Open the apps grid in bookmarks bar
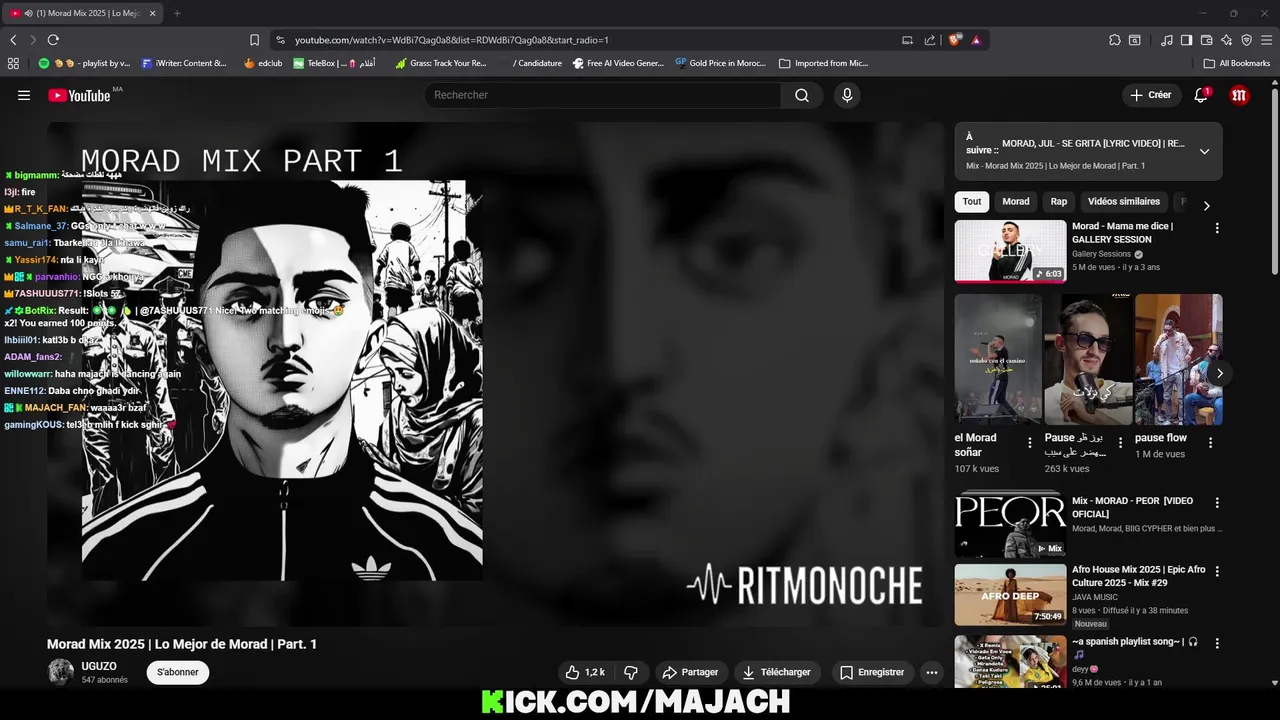The image size is (1280, 720). click(x=13, y=63)
